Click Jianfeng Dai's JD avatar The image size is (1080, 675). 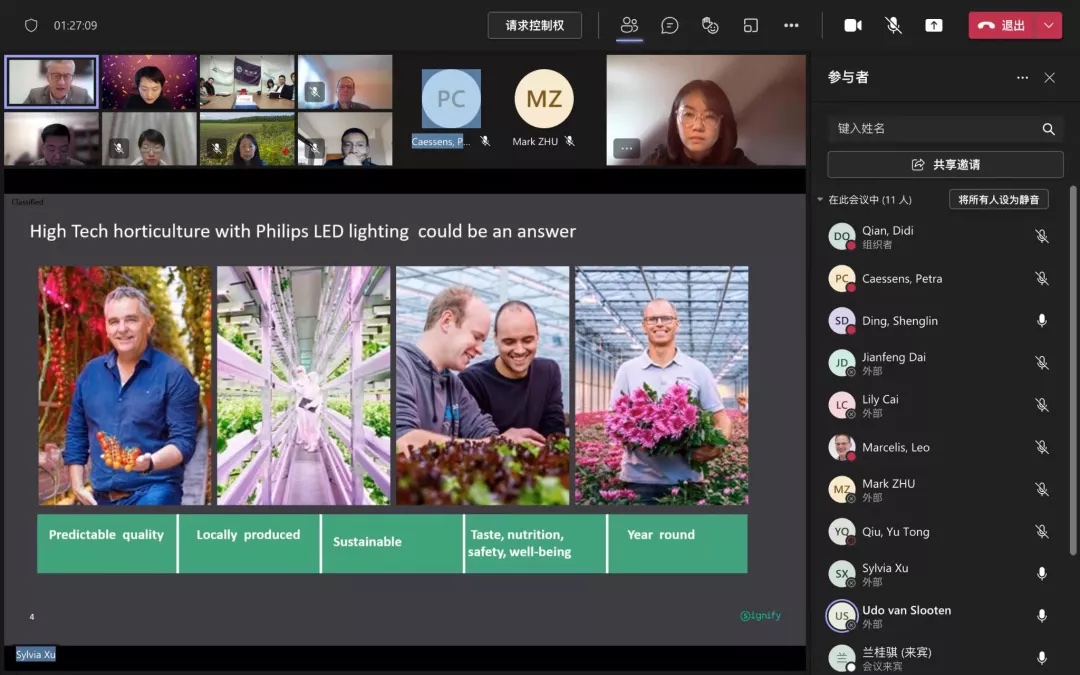842,363
